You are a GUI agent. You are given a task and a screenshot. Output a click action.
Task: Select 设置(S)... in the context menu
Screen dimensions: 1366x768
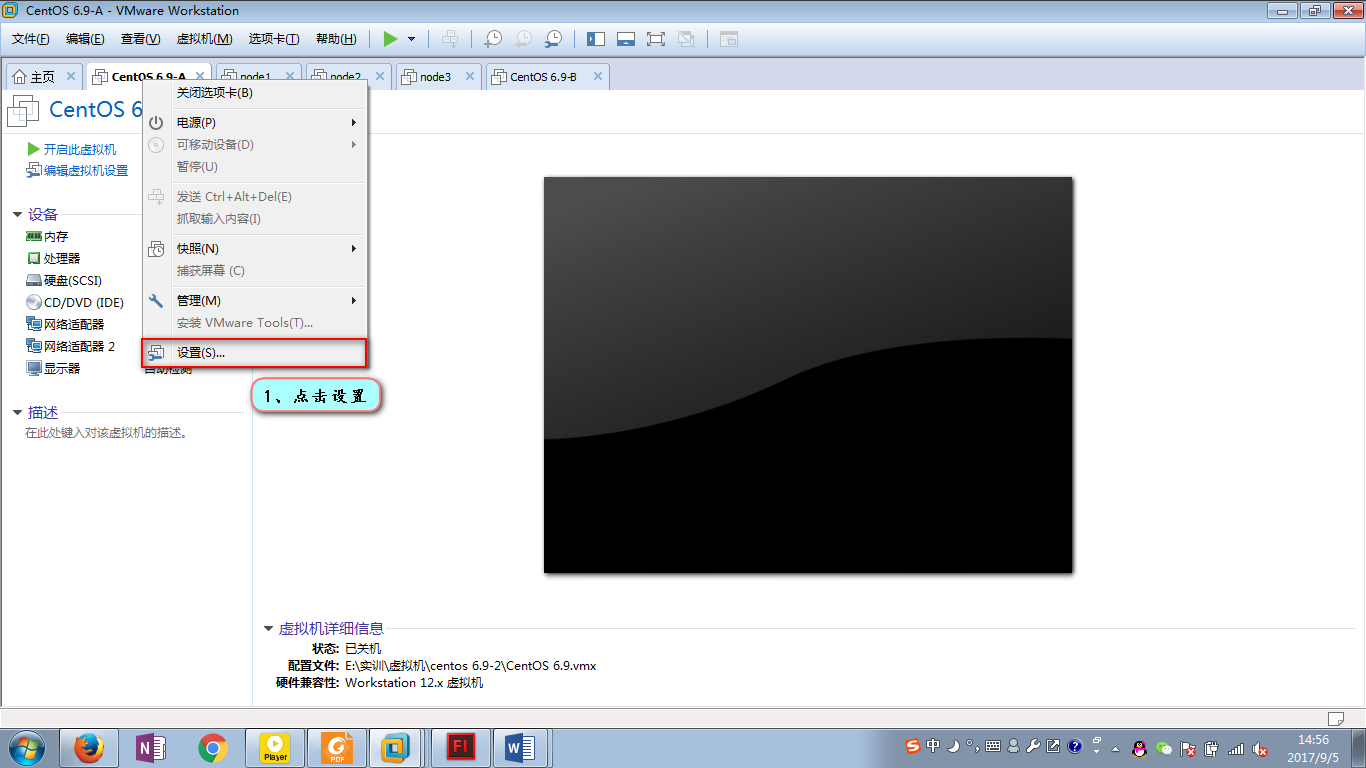(201, 353)
